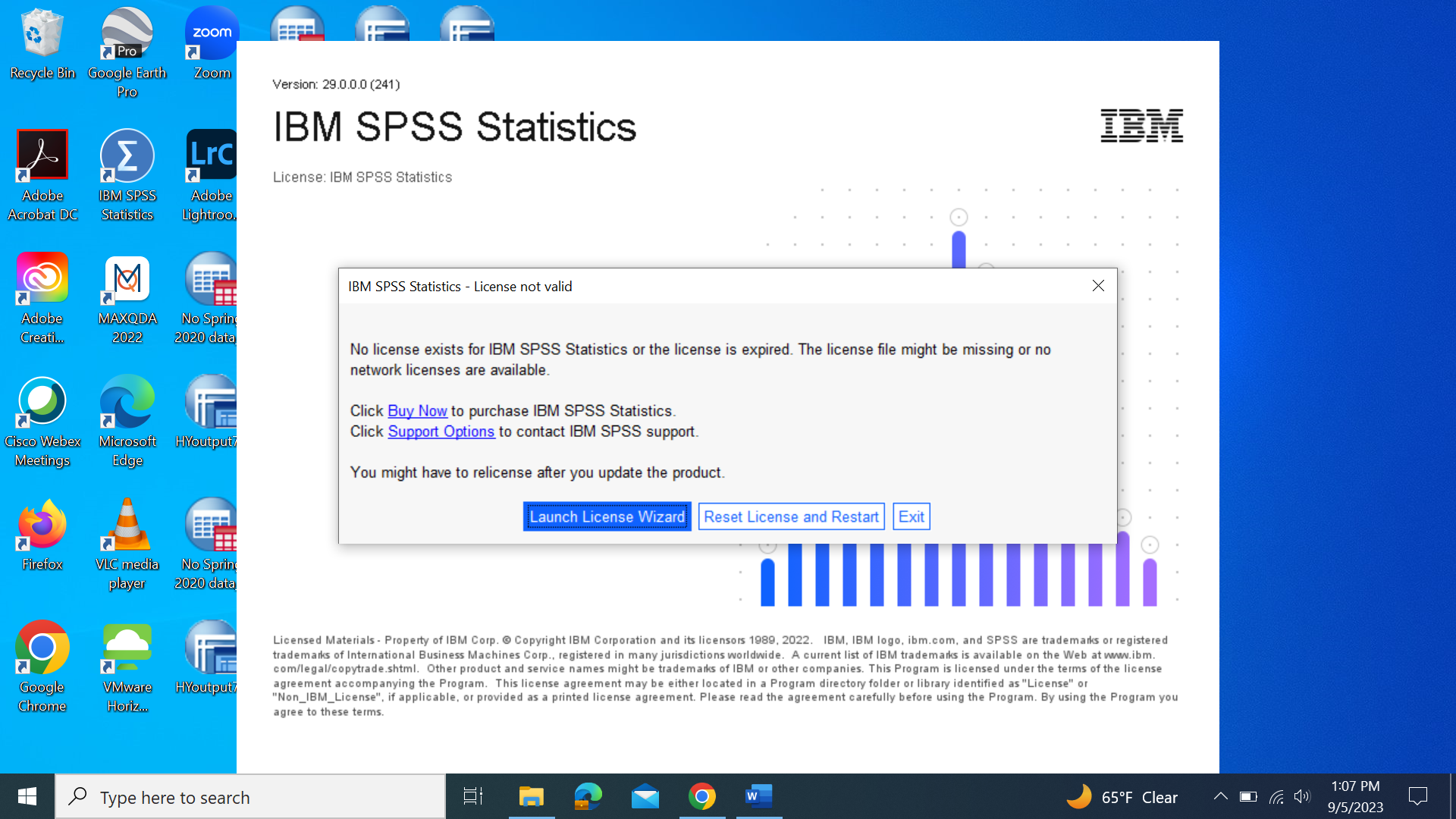Open the clock showing 1:07 PM
1456x819 pixels.
coord(1355,796)
